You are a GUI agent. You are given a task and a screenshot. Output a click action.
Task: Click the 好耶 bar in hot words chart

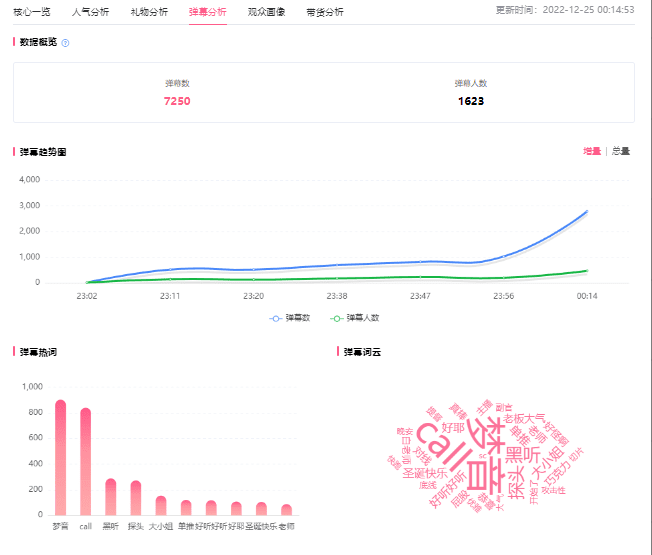[236, 508]
